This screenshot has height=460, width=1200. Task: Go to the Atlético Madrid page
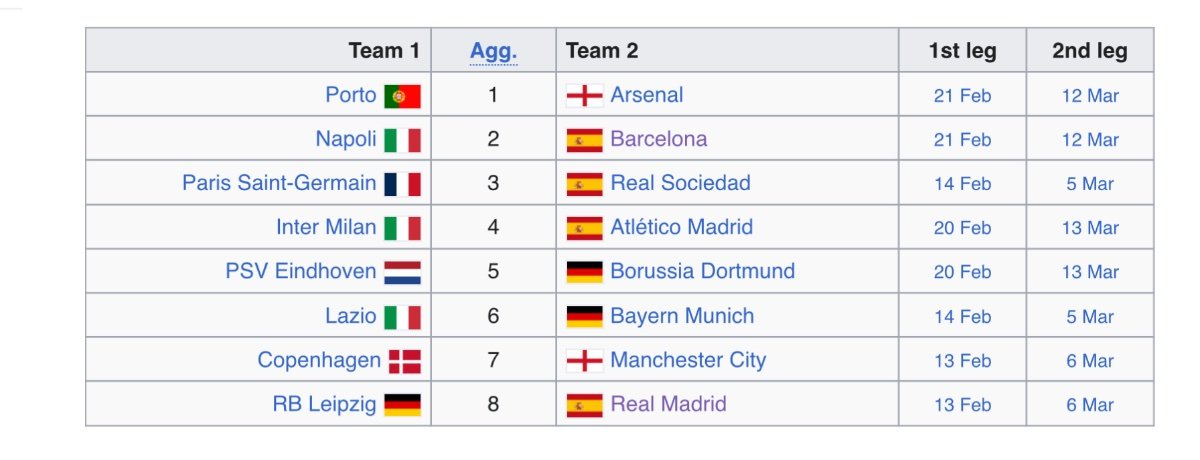[x=681, y=227]
